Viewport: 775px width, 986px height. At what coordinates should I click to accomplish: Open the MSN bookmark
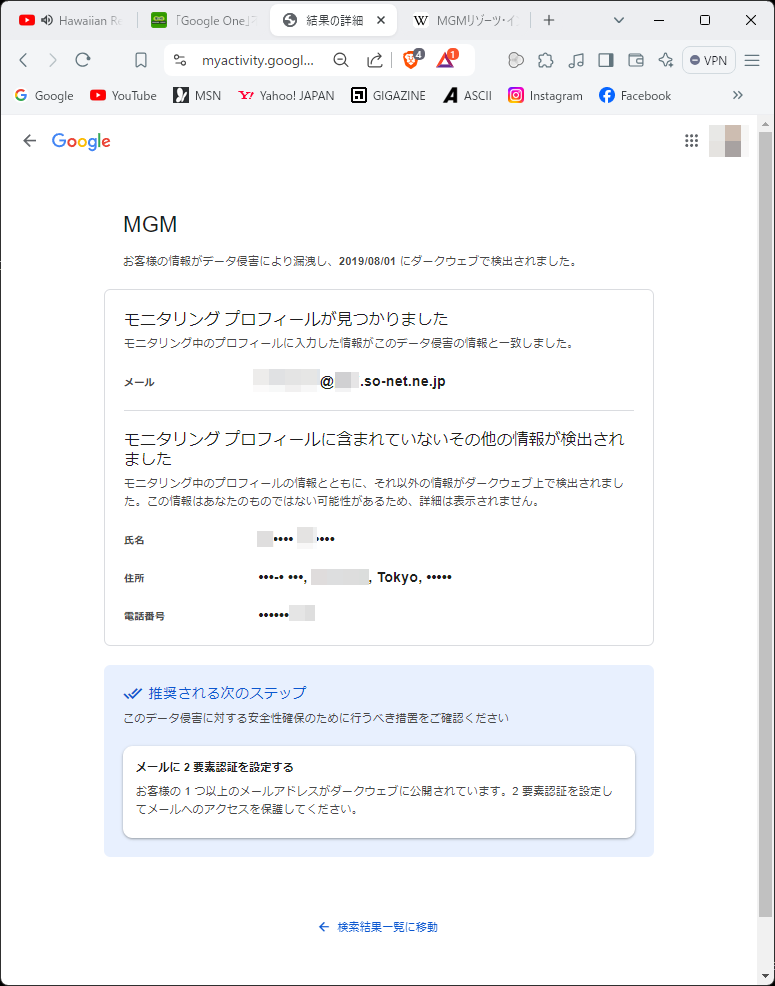pyautogui.click(x=197, y=96)
